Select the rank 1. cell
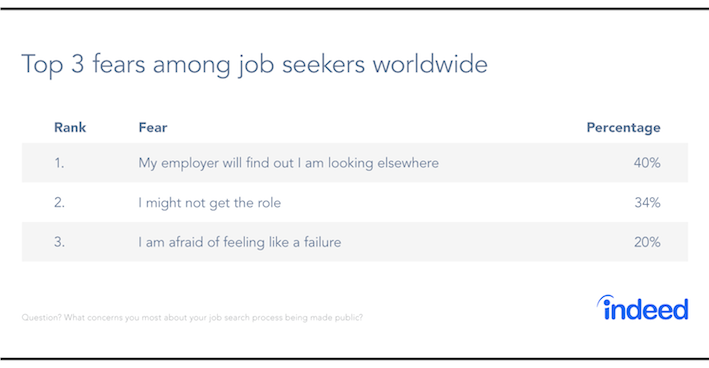709x368 pixels. pyautogui.click(x=59, y=163)
